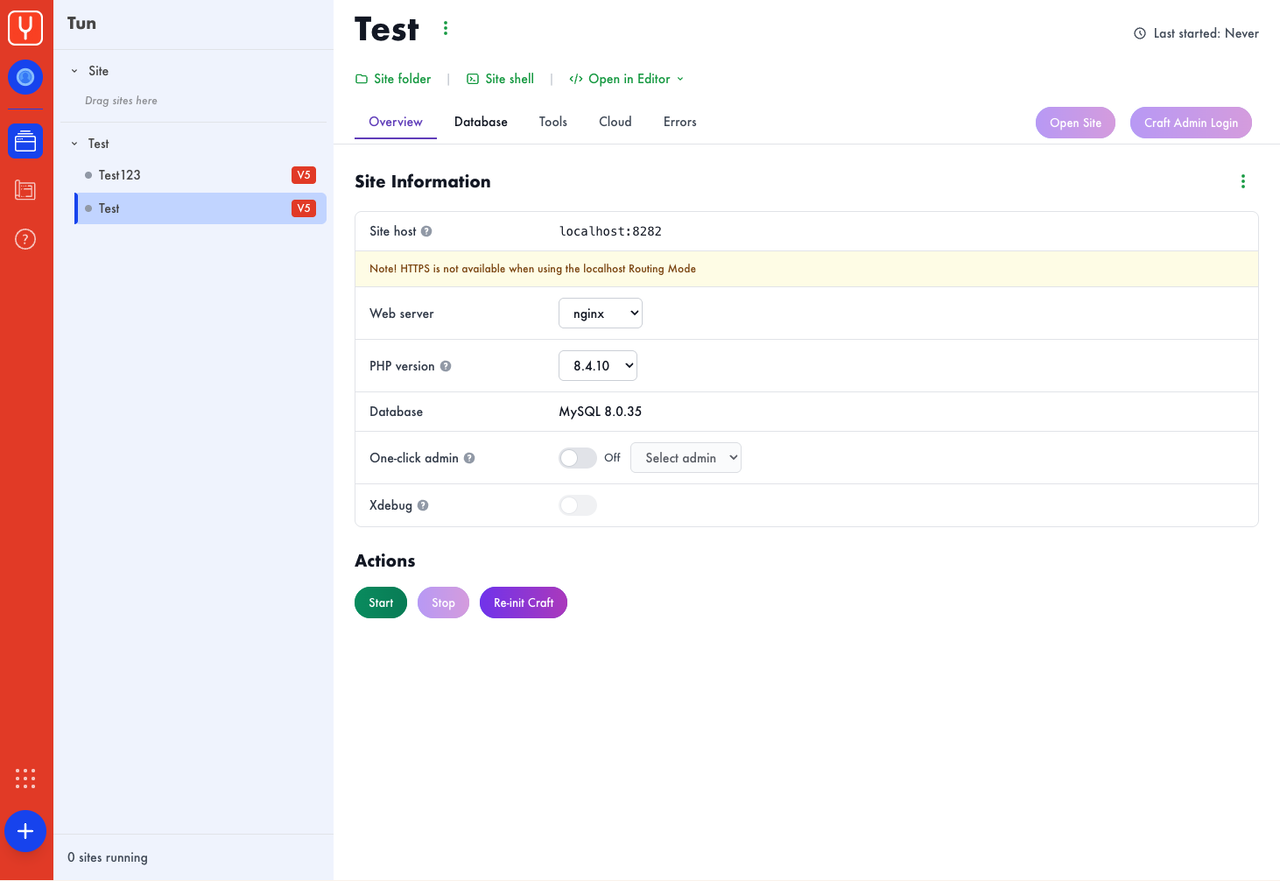Screen dimensions: 1280x881
Task: Open the Cloud tab
Action: point(614,121)
